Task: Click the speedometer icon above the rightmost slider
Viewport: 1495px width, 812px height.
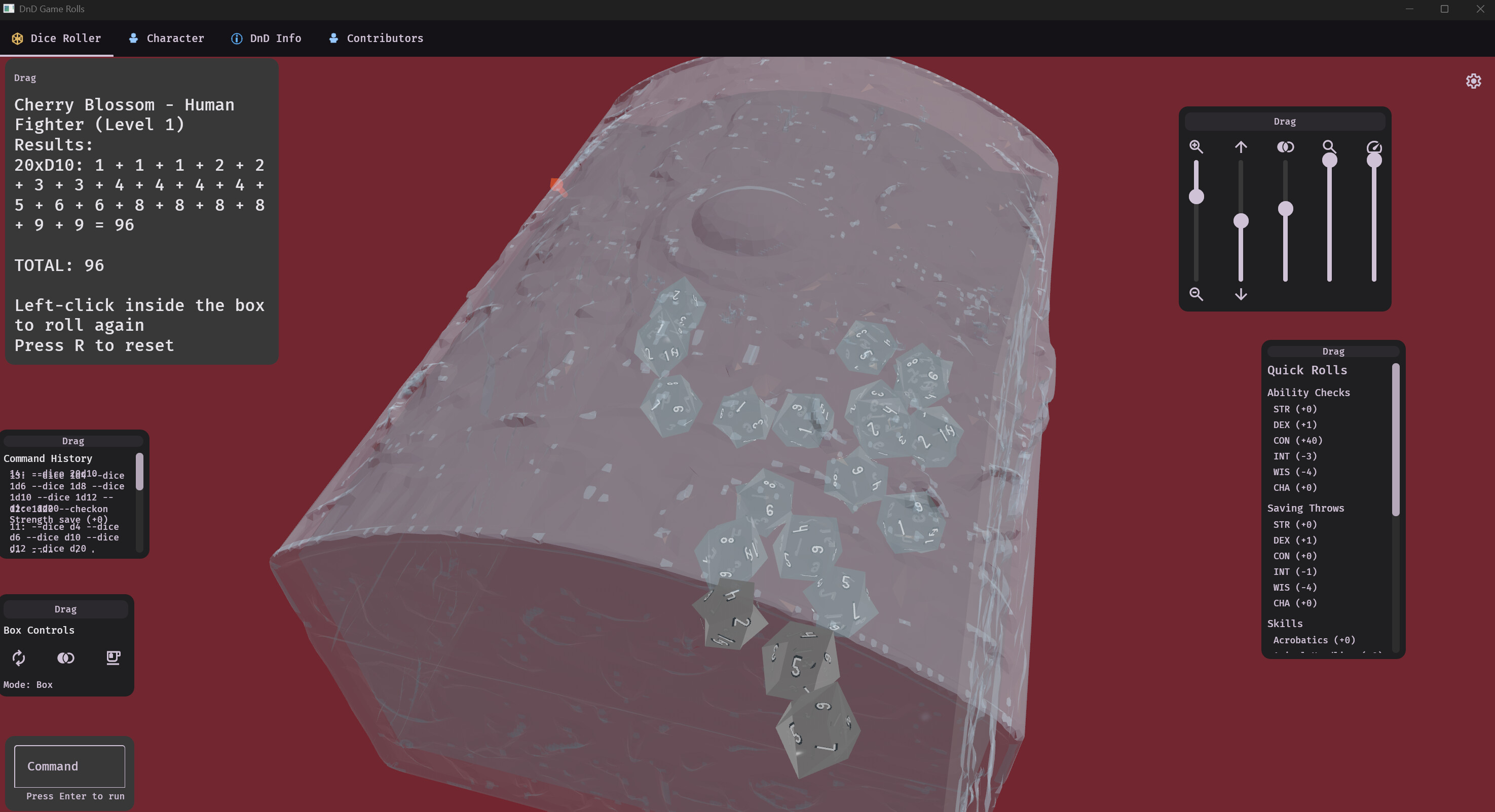Action: click(x=1374, y=147)
